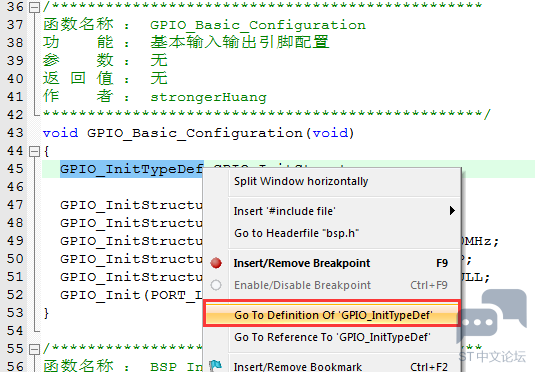Collapse the comment block at line 36
The image size is (535, 372).
34,7
